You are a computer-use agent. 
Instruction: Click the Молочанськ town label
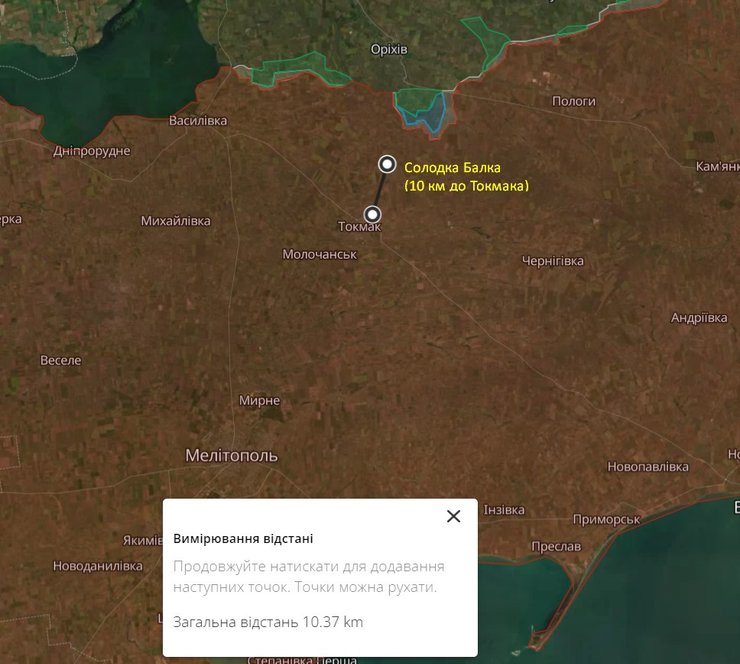(319, 255)
